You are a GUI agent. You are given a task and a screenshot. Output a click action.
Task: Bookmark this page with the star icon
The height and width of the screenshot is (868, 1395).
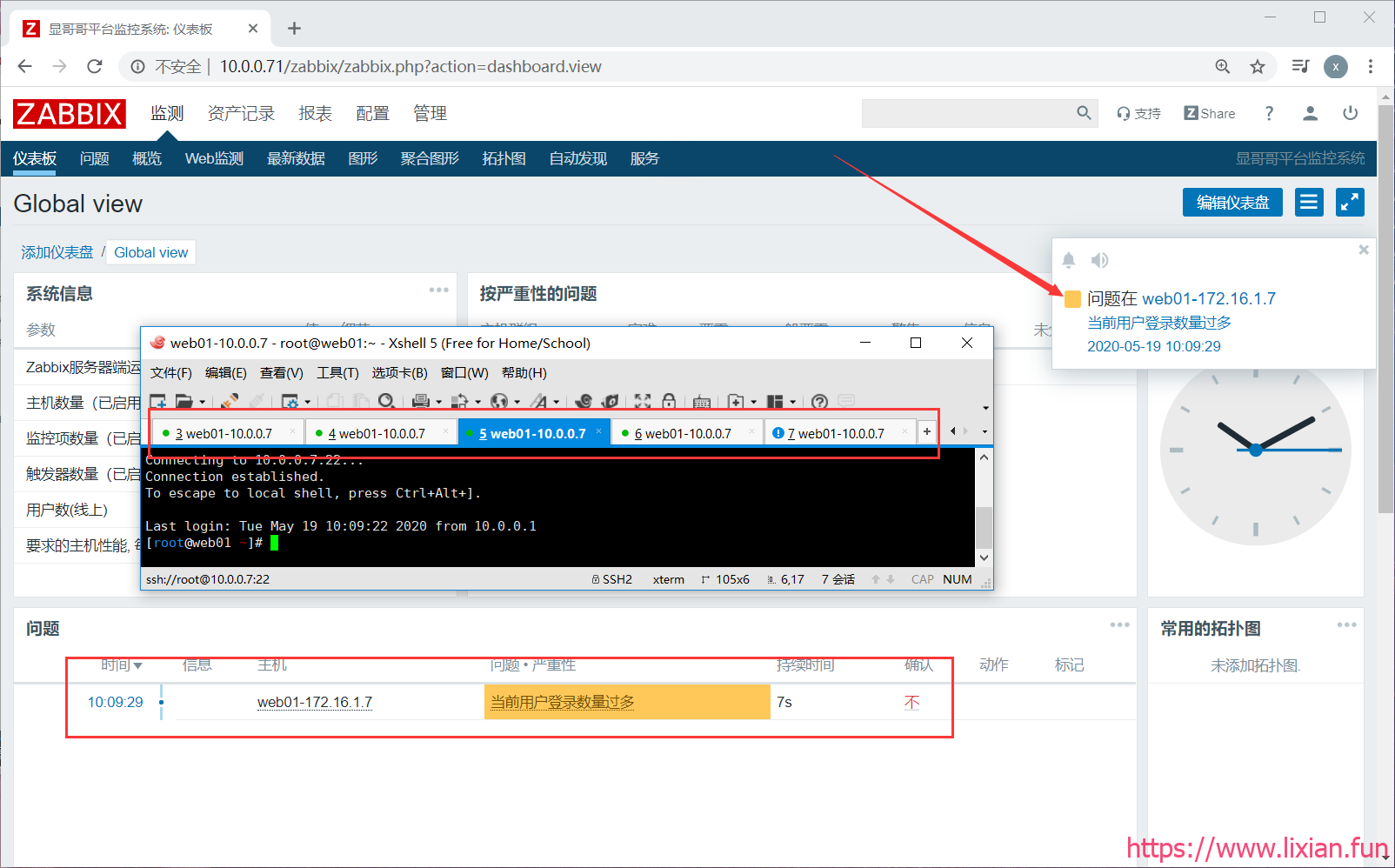click(x=1258, y=67)
